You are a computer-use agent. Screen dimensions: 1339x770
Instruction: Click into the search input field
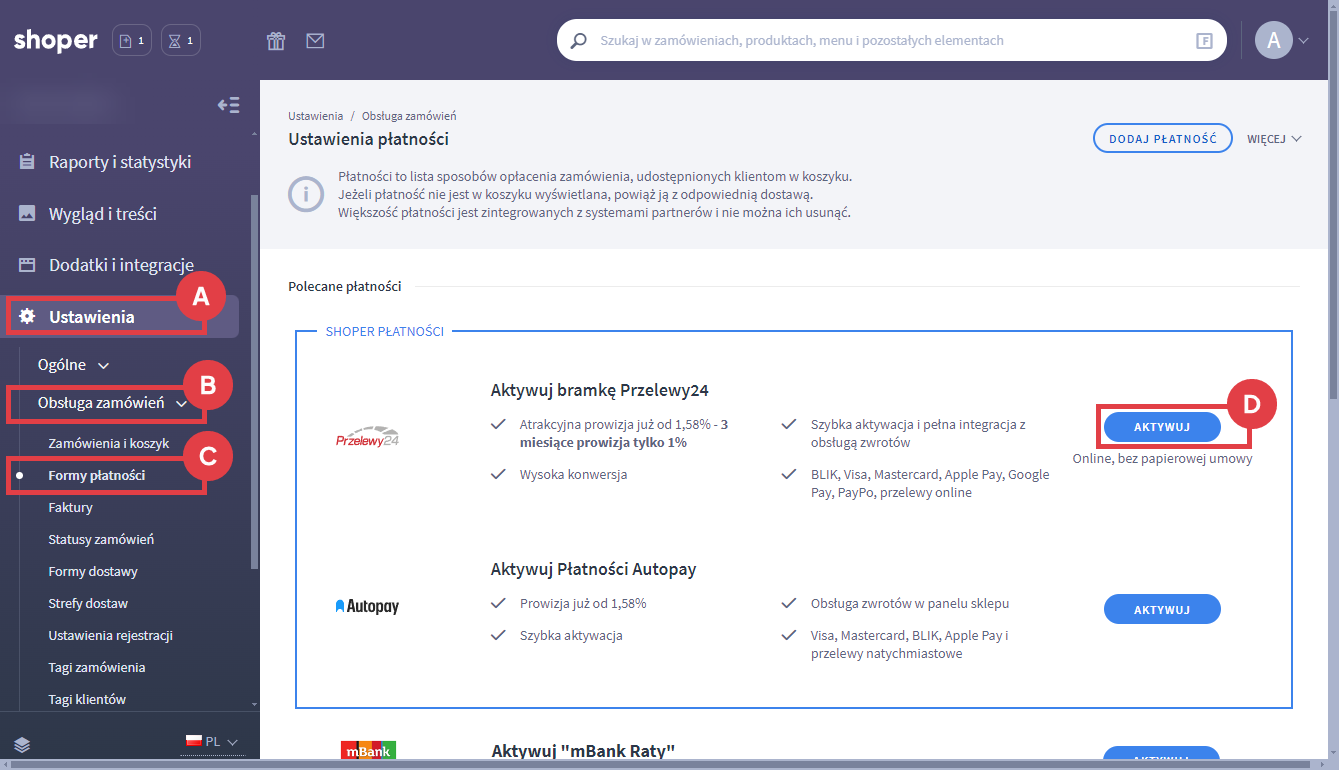[890, 41]
